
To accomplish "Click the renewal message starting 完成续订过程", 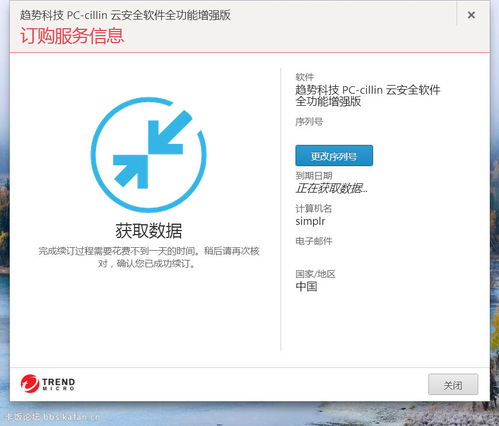I will [149, 257].
